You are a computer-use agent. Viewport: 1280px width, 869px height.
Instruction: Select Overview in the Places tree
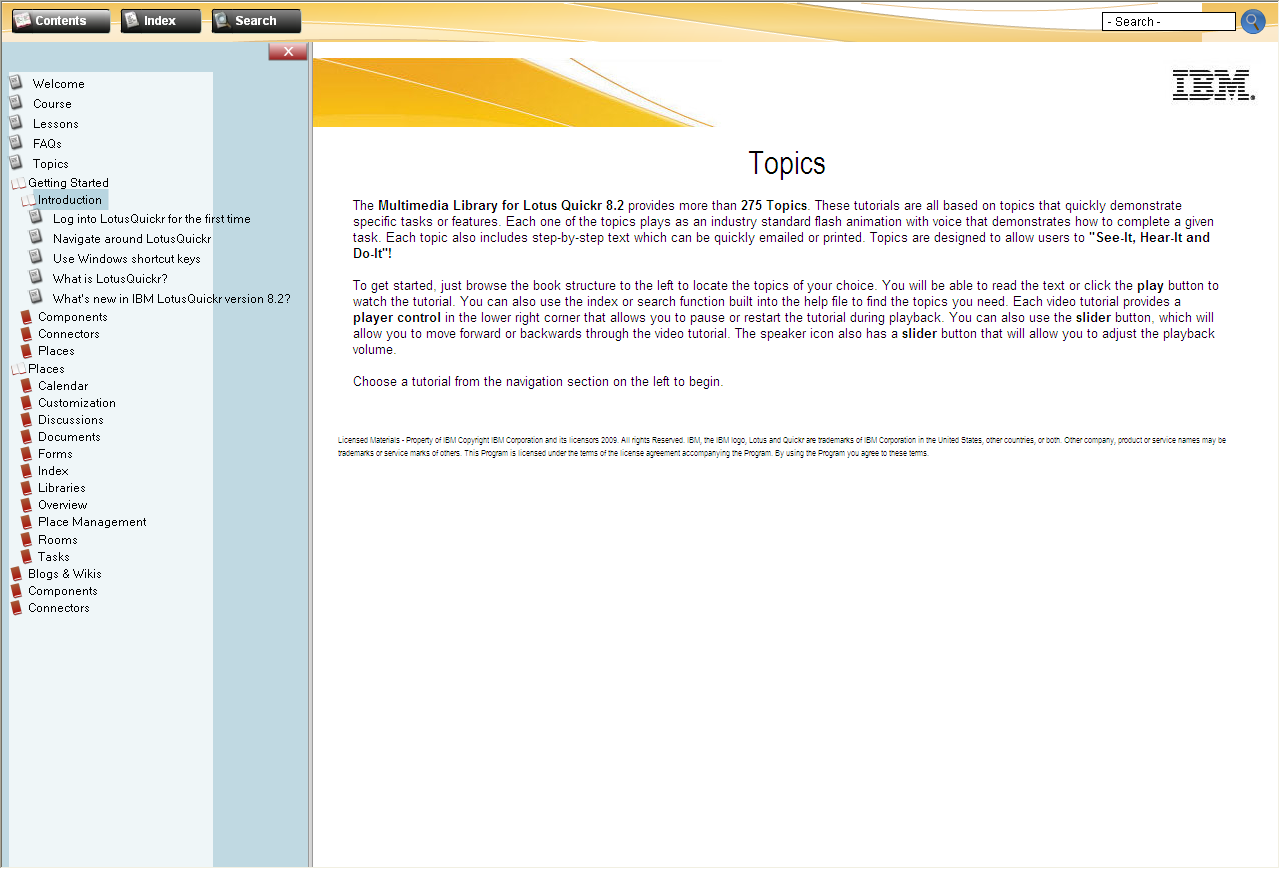pos(63,505)
